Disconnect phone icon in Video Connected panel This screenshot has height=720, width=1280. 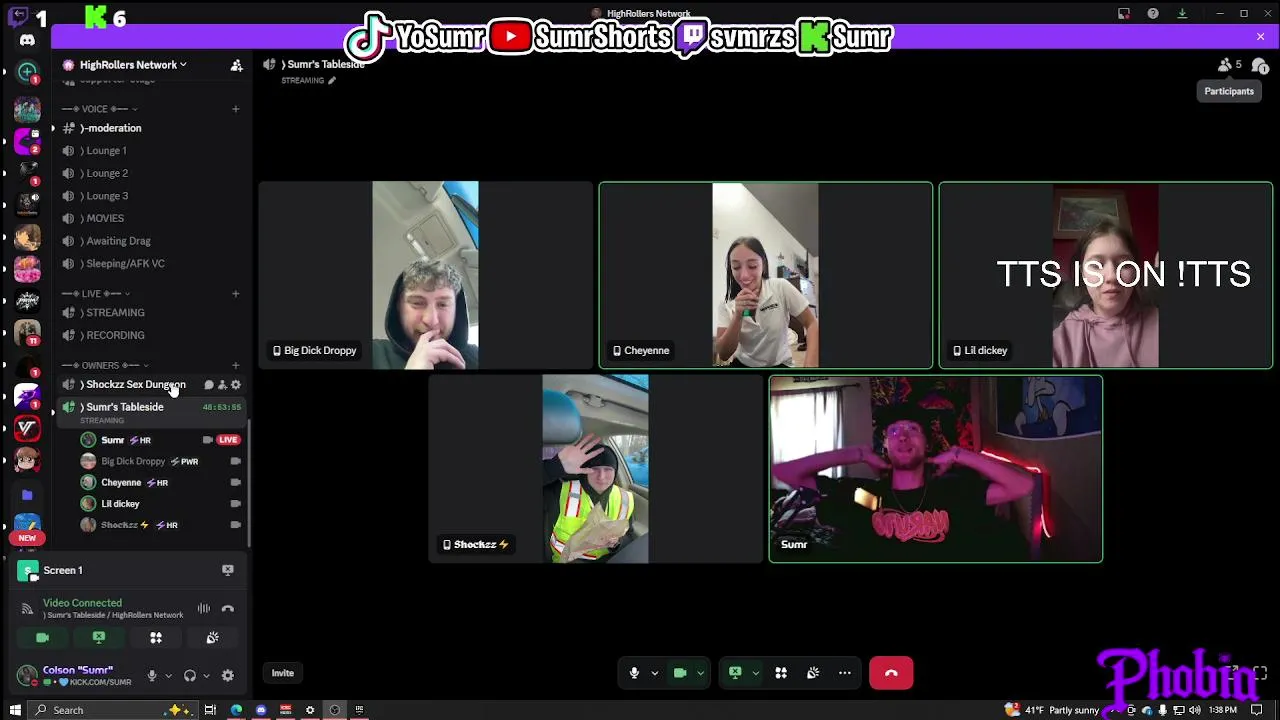point(228,608)
